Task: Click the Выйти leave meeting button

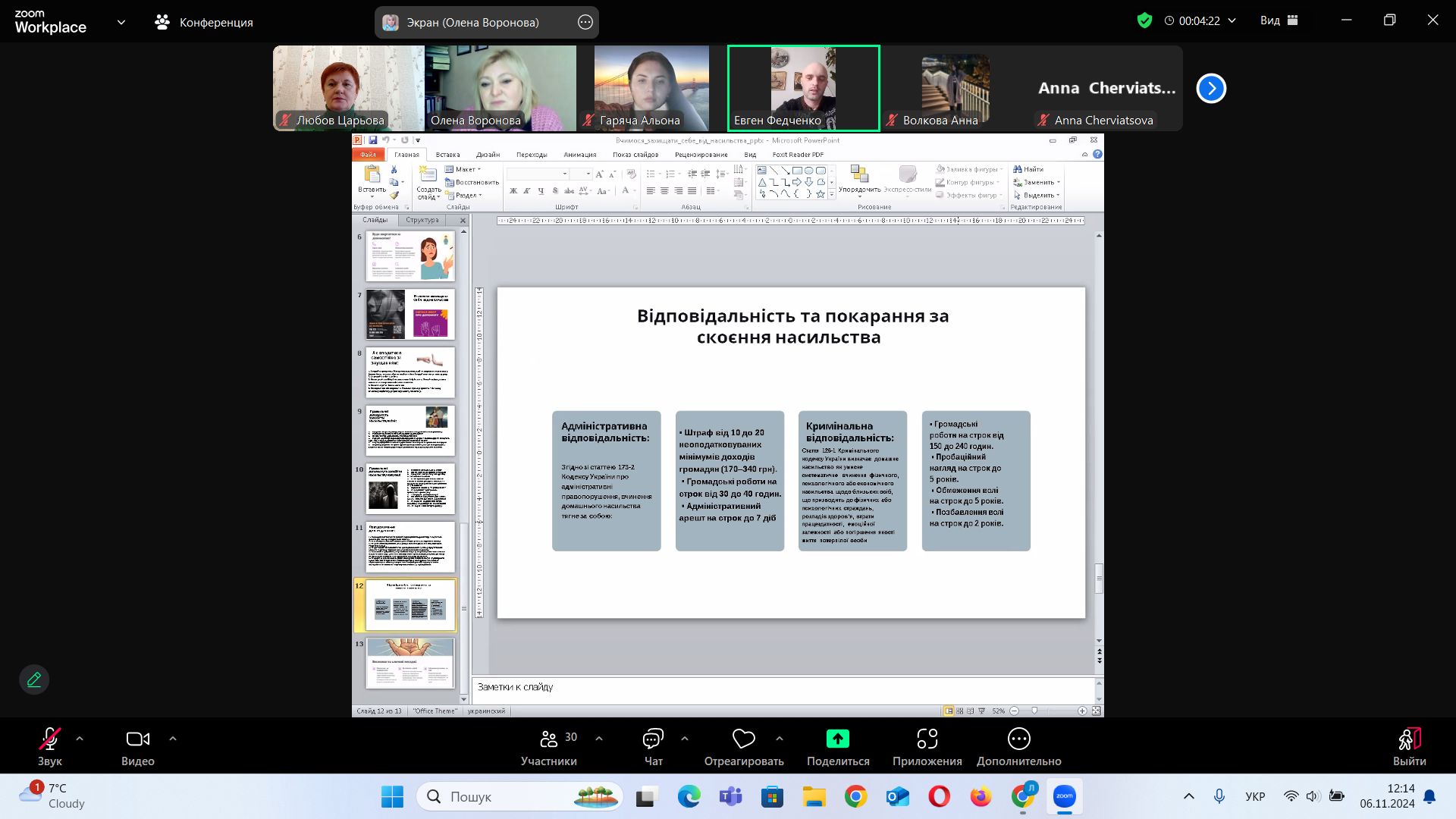Action: tap(1409, 747)
